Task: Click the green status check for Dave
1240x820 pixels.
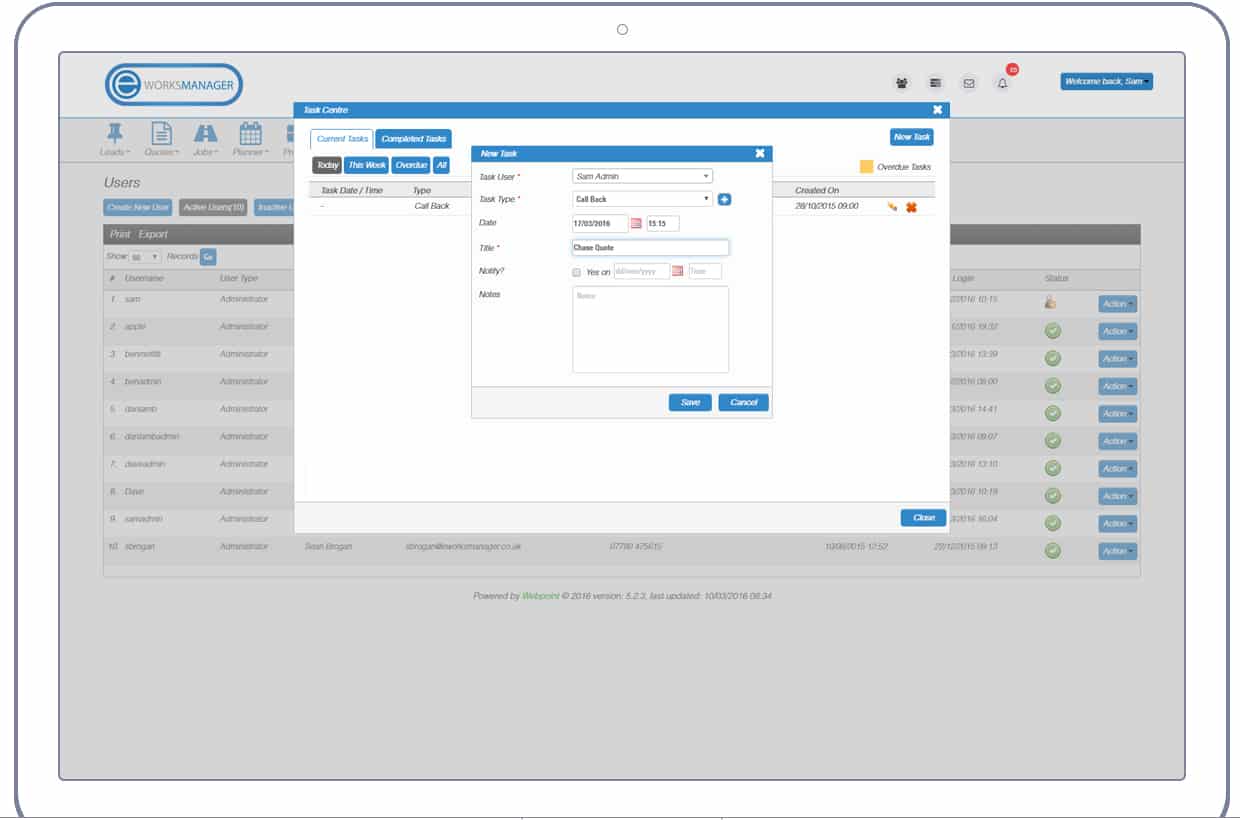Action: (1053, 495)
